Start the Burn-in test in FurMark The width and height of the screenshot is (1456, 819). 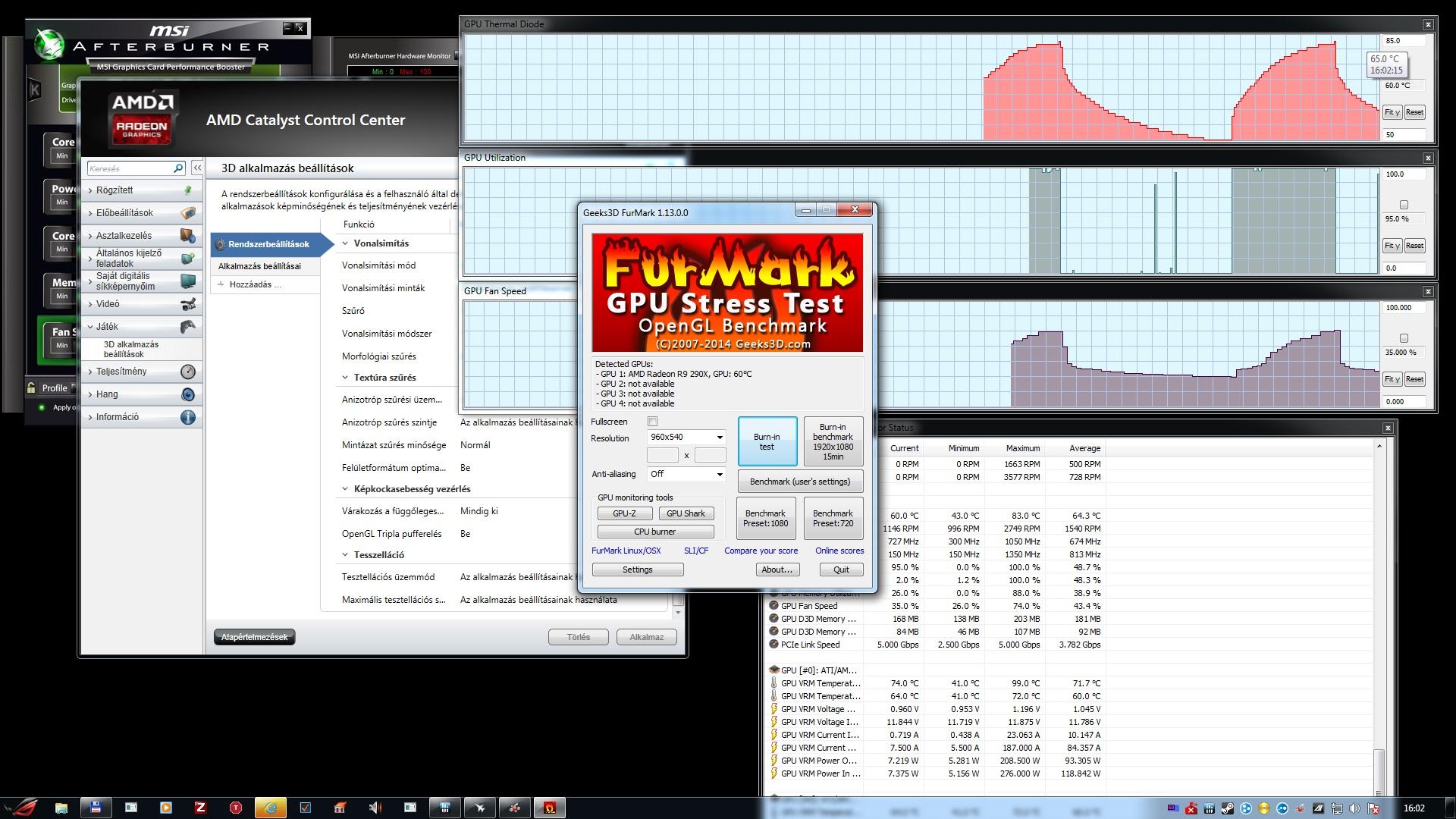point(767,441)
